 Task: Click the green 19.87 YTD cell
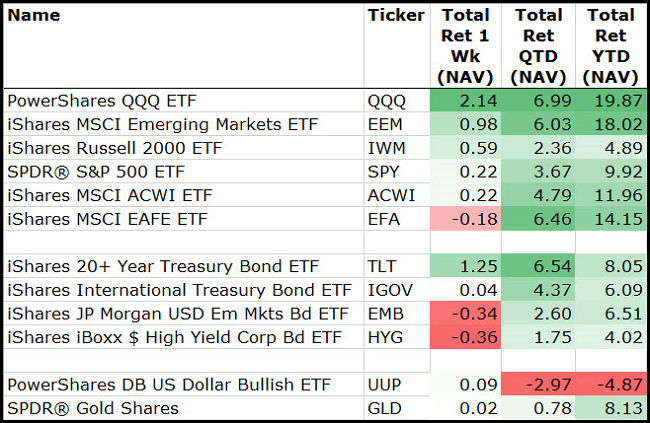click(x=611, y=100)
